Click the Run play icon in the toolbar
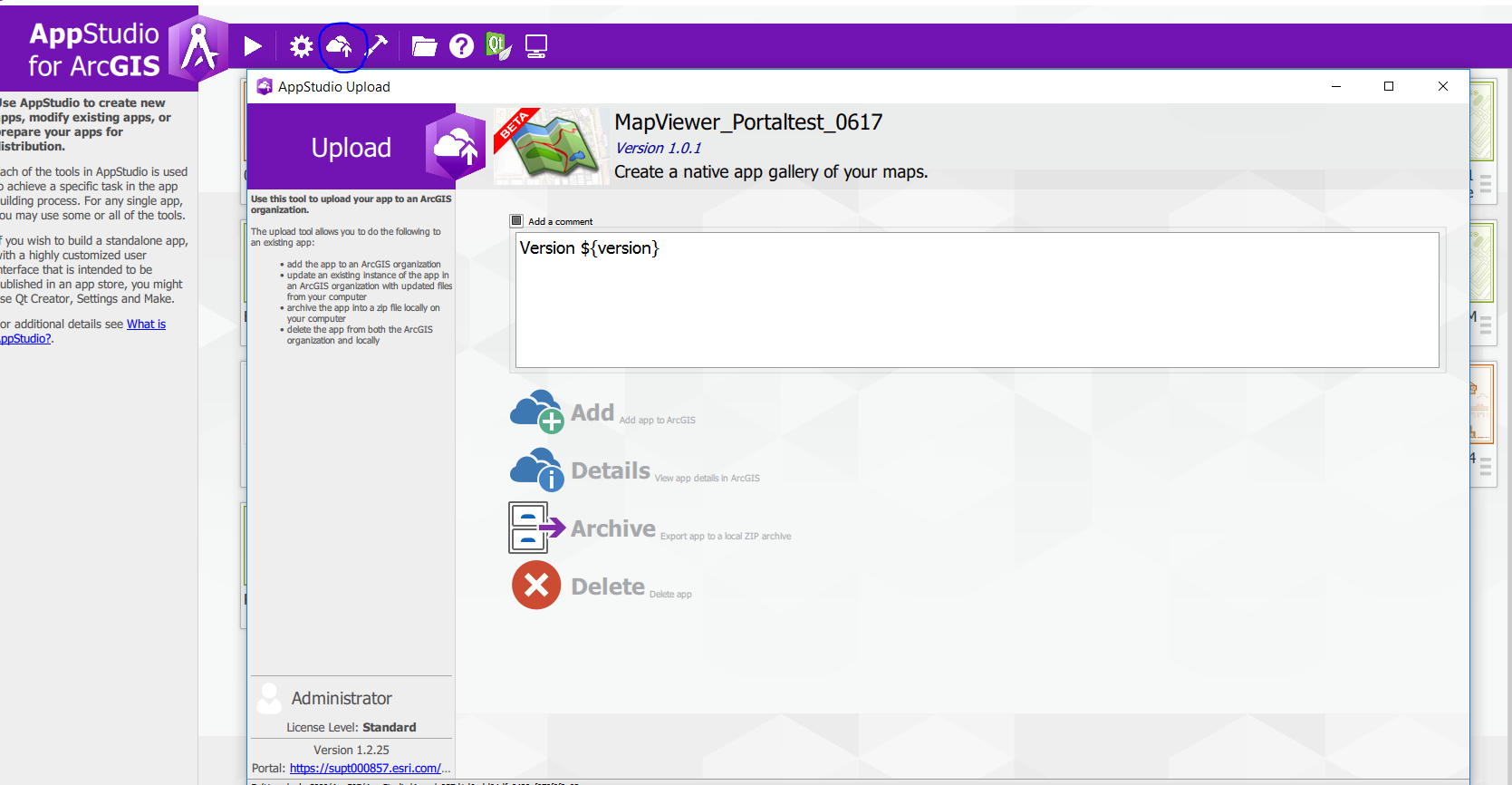Image resolution: width=1512 pixels, height=785 pixels. pos(253,46)
